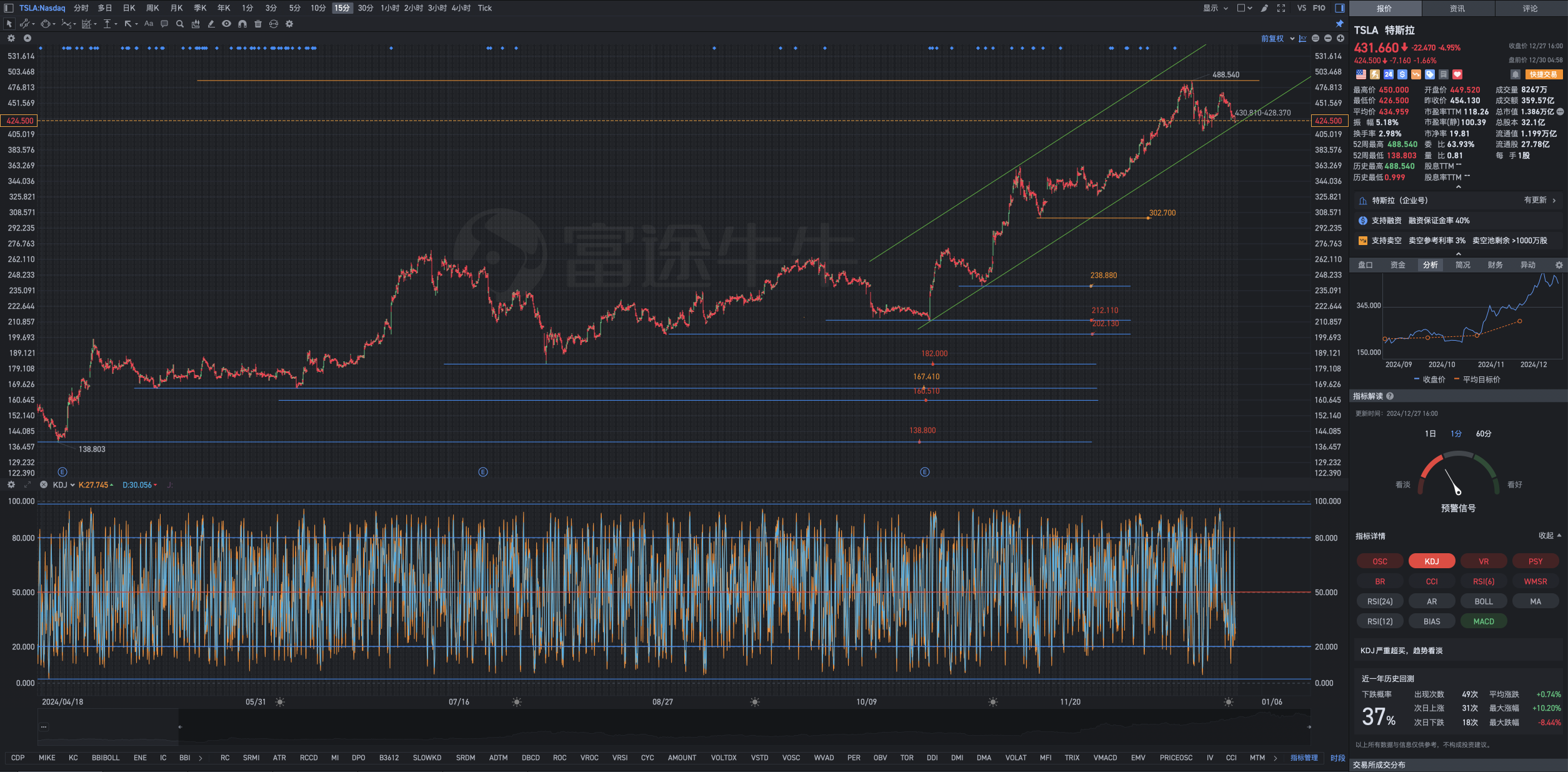Image resolution: width=1568 pixels, height=772 pixels.
Task: Click the red heart watchlist icon
Action: click(1457, 74)
